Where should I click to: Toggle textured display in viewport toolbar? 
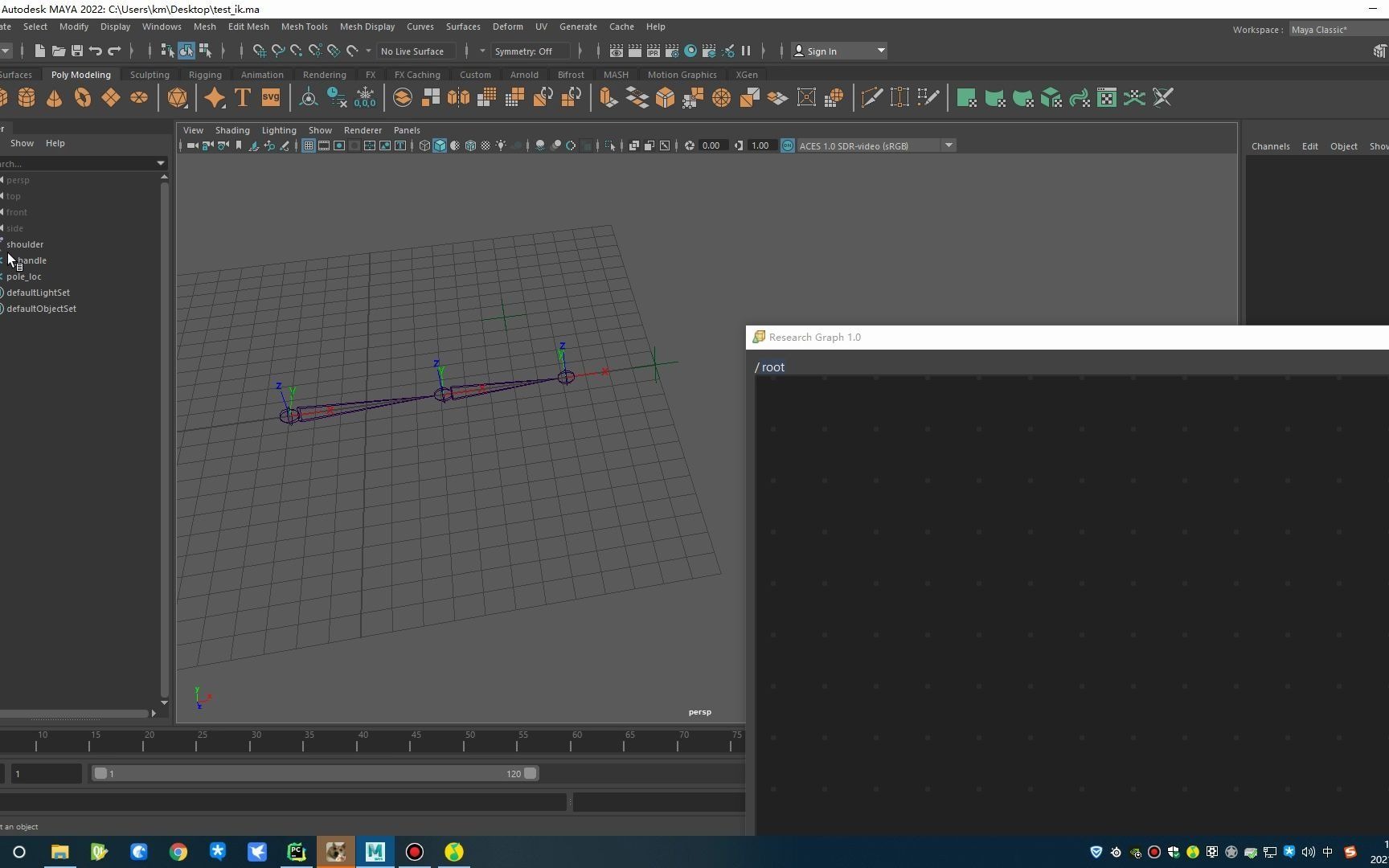(x=486, y=145)
